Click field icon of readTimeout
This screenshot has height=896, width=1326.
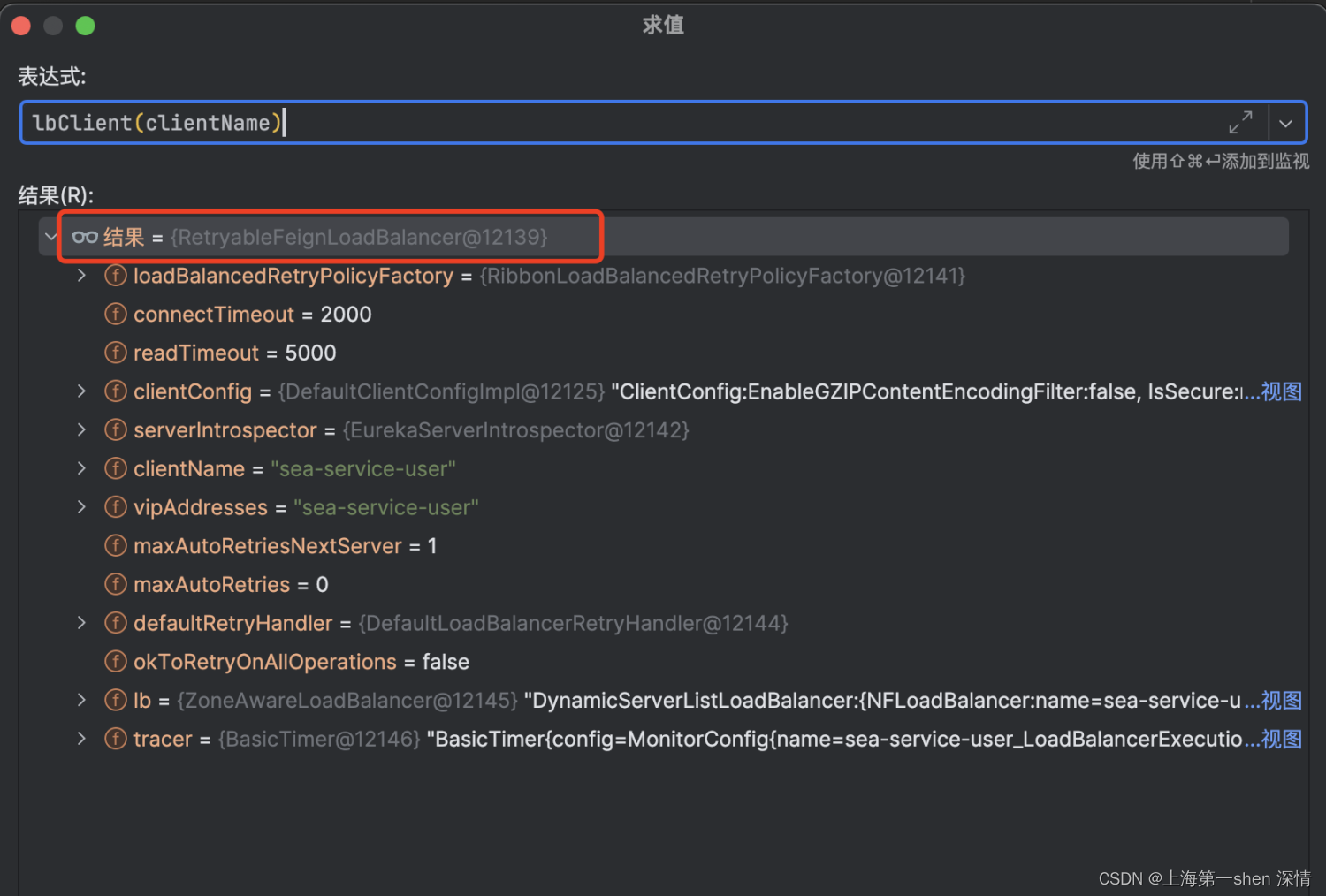116,353
